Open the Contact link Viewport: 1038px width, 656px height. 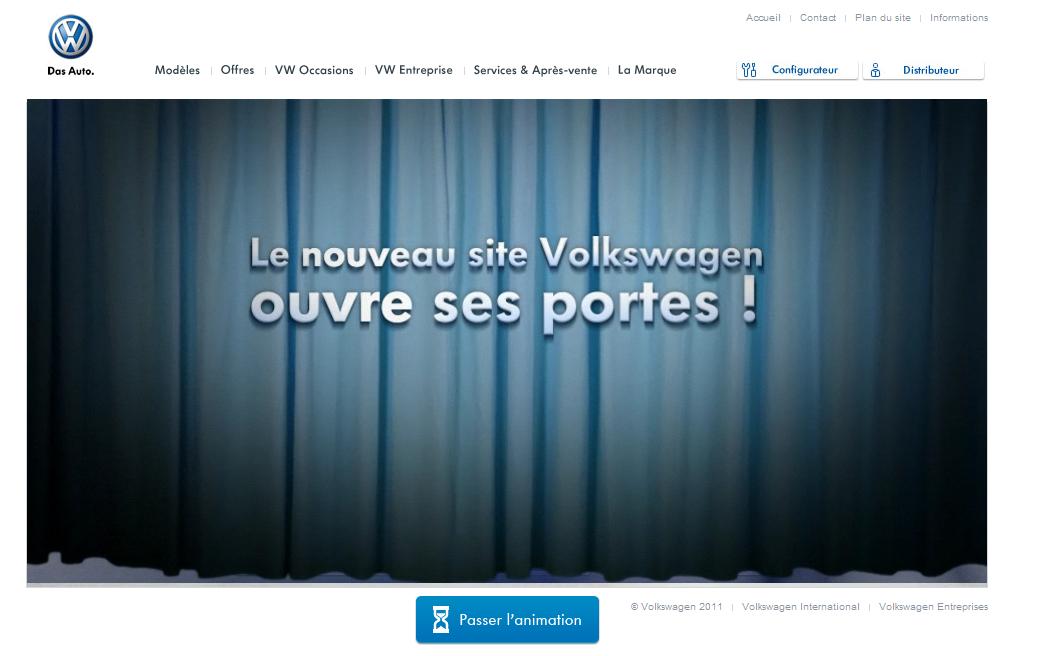[818, 18]
